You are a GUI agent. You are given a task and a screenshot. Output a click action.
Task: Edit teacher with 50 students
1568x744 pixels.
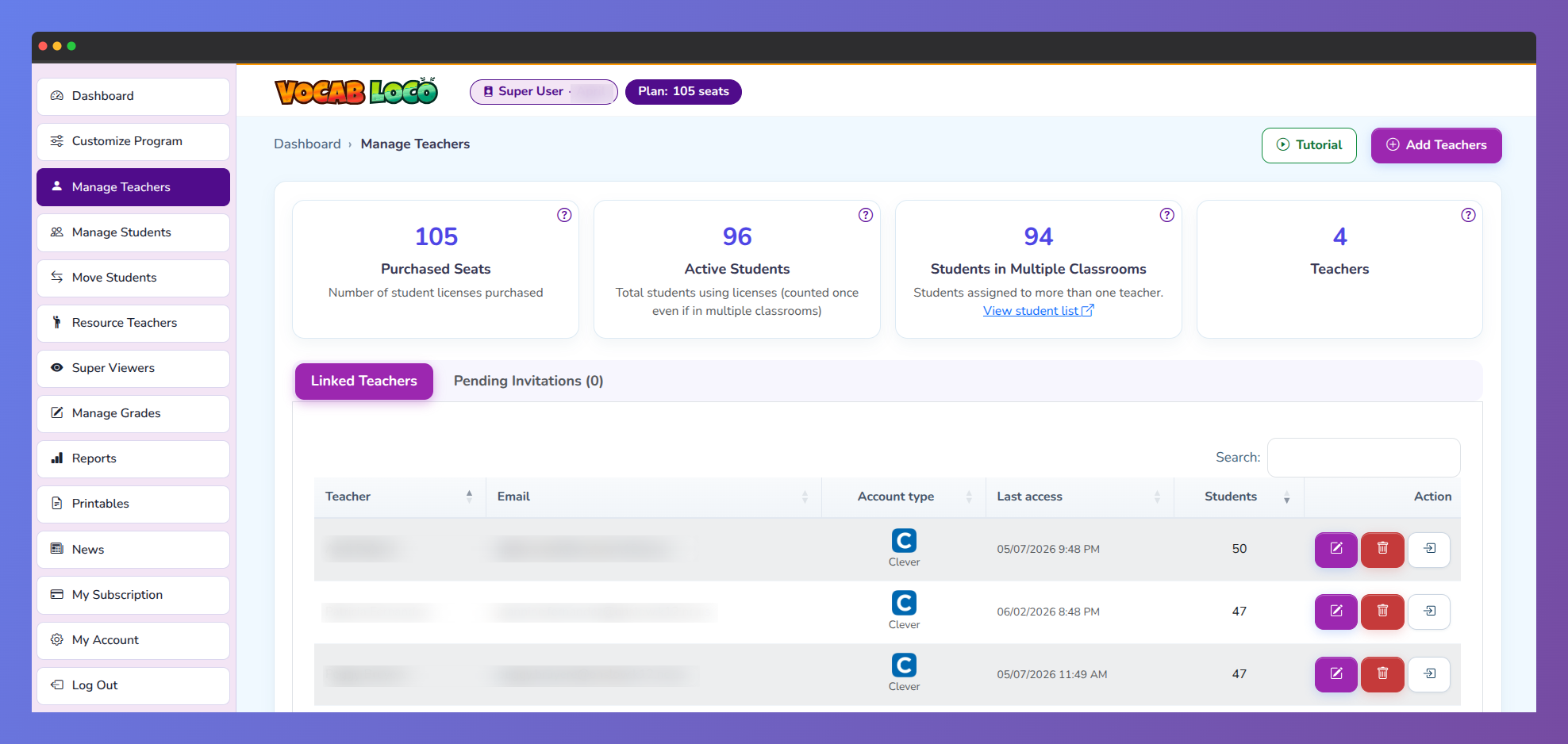pos(1336,550)
